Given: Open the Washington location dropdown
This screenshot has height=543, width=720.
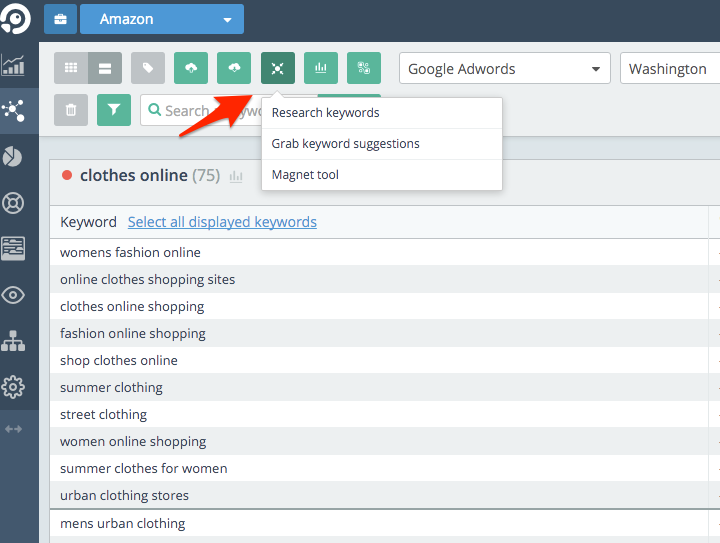Looking at the screenshot, I should tap(670, 68).
